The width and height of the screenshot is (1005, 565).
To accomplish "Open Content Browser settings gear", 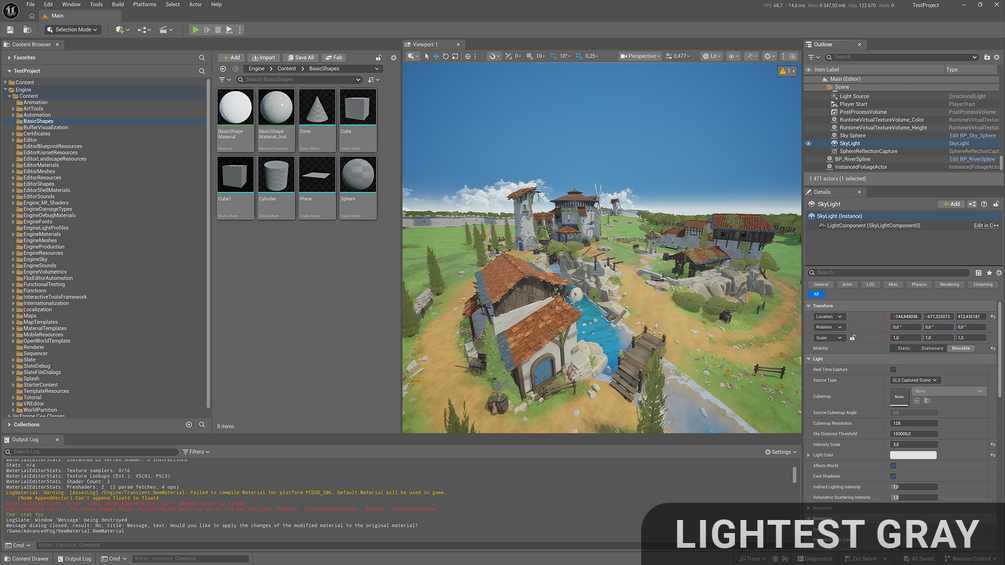I will (394, 58).
